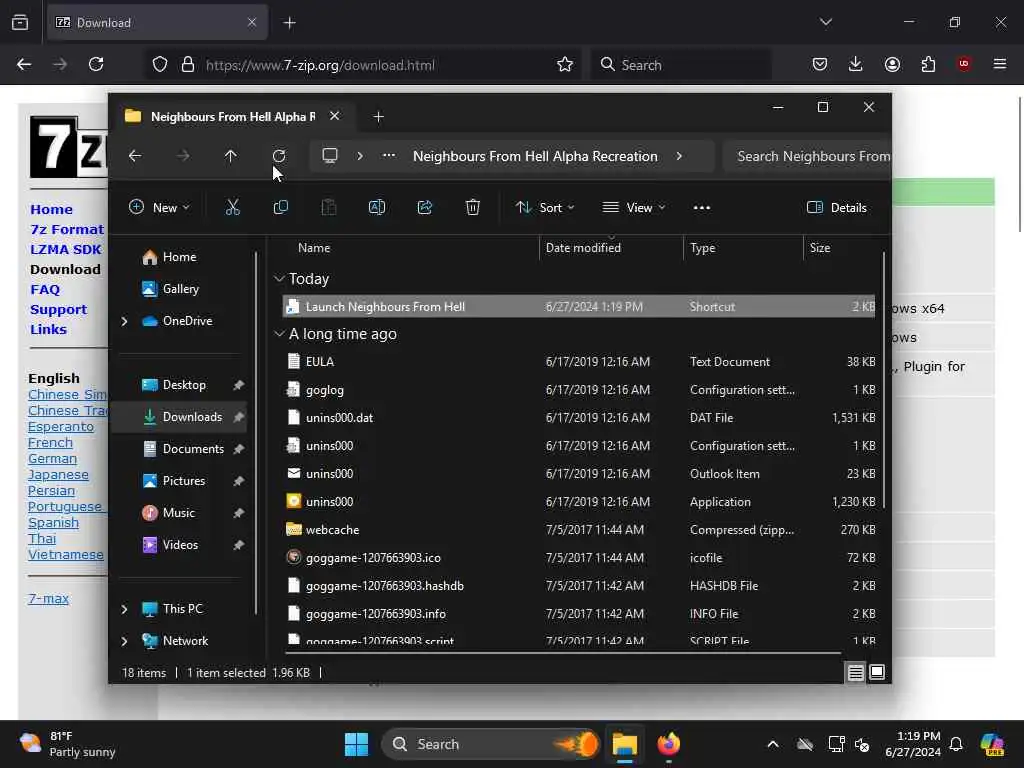Open File Explorer from the taskbar
1024x768 pixels.
(624, 744)
